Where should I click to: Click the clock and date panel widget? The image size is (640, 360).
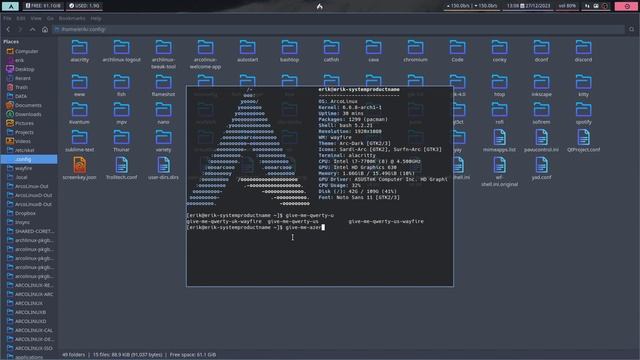click(x=529, y=6)
